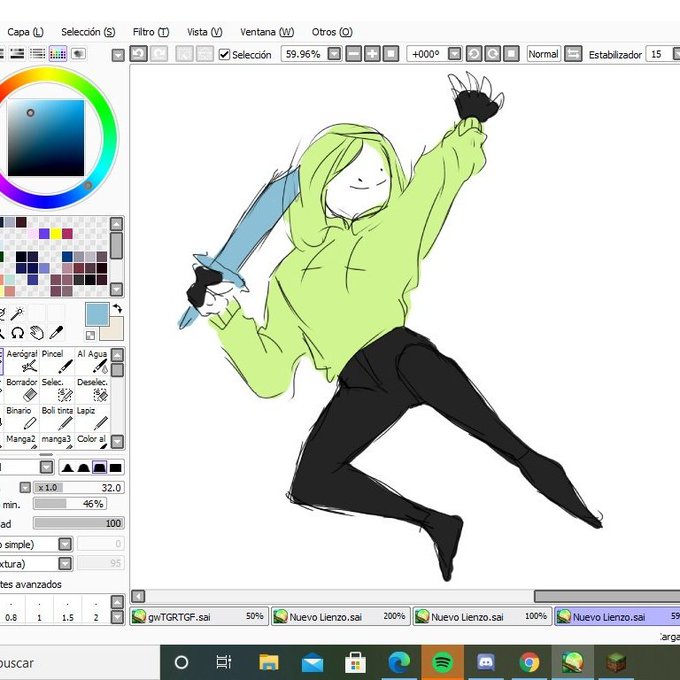Click the redo arrow button

point(159,54)
